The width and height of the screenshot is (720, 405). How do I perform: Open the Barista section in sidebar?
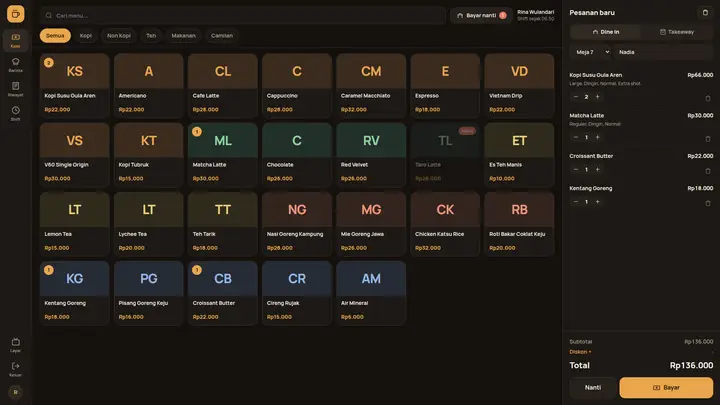[16, 65]
